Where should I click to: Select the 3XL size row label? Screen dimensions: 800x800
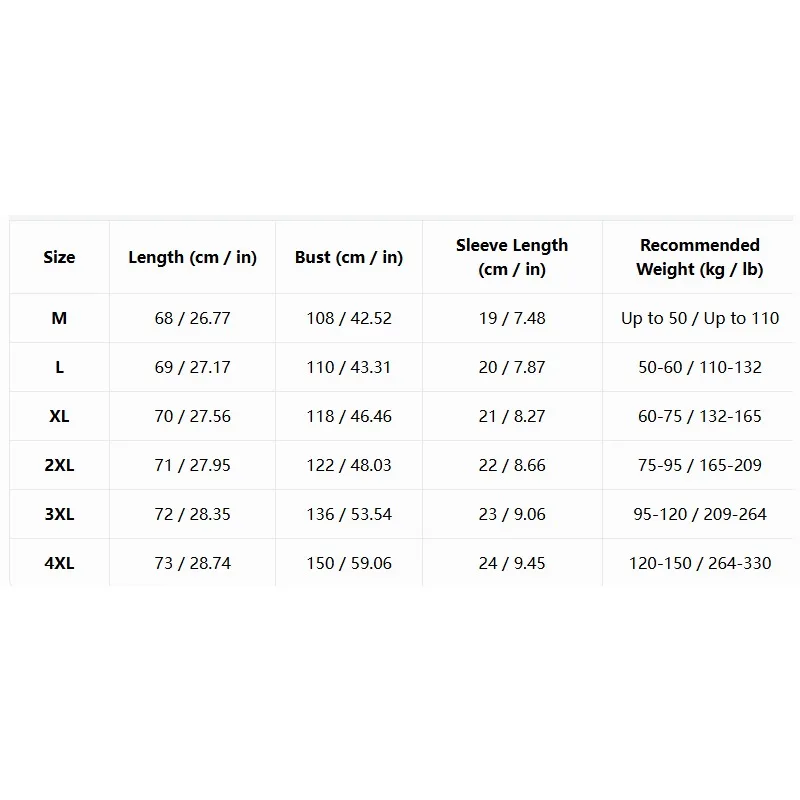[59, 514]
